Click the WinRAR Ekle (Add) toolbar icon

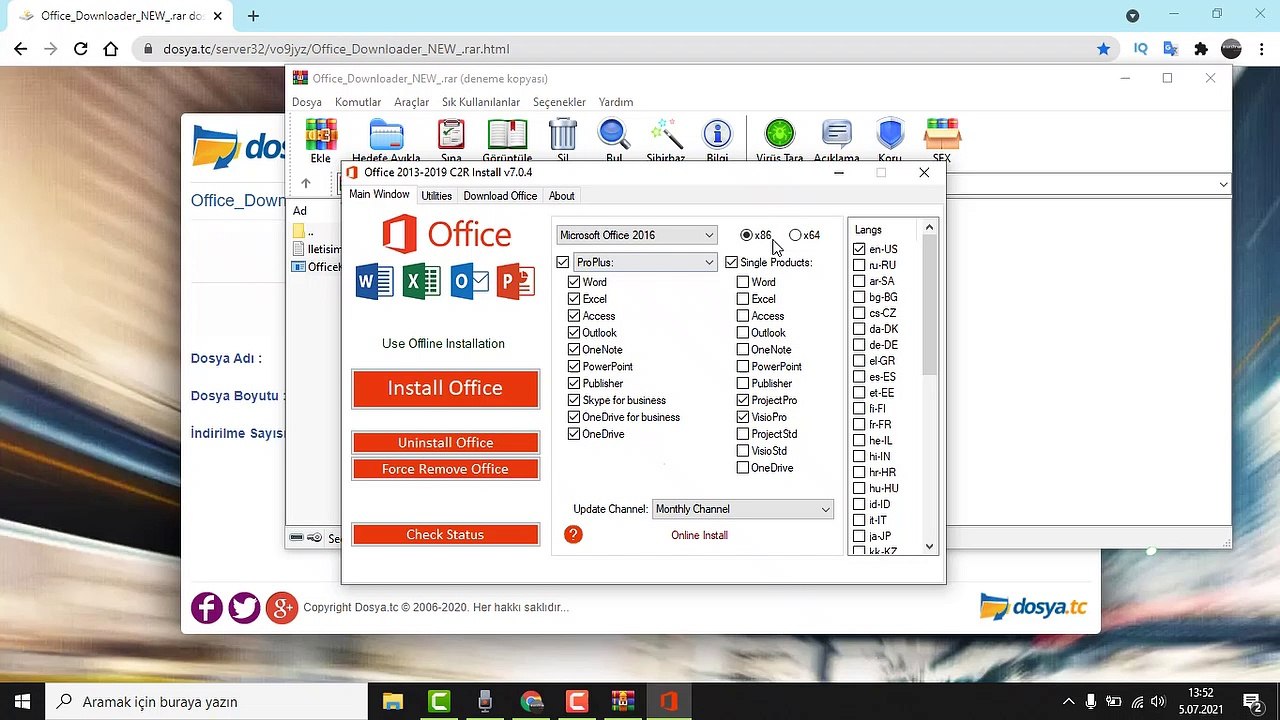click(x=321, y=135)
